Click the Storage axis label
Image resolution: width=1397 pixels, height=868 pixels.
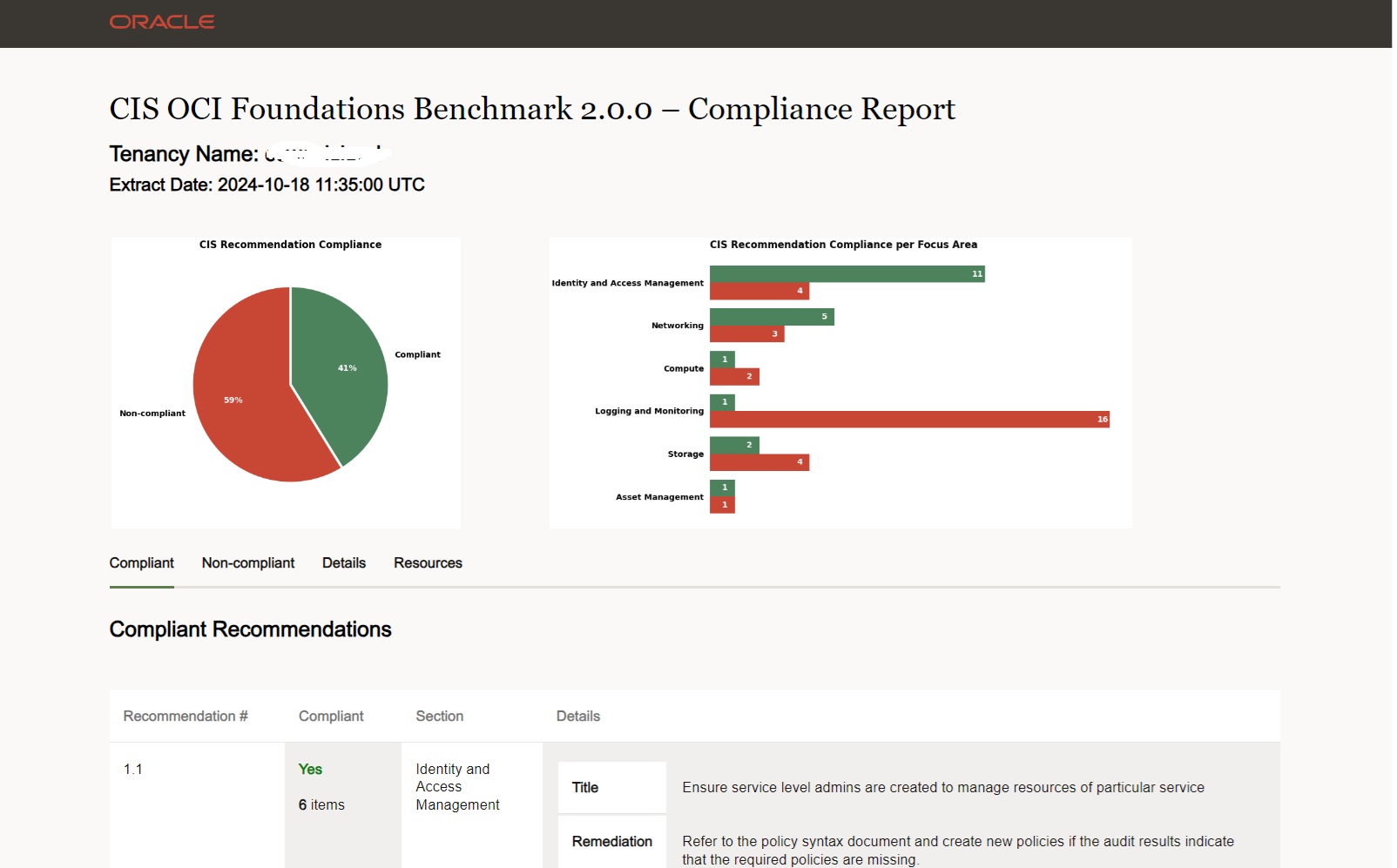(685, 454)
